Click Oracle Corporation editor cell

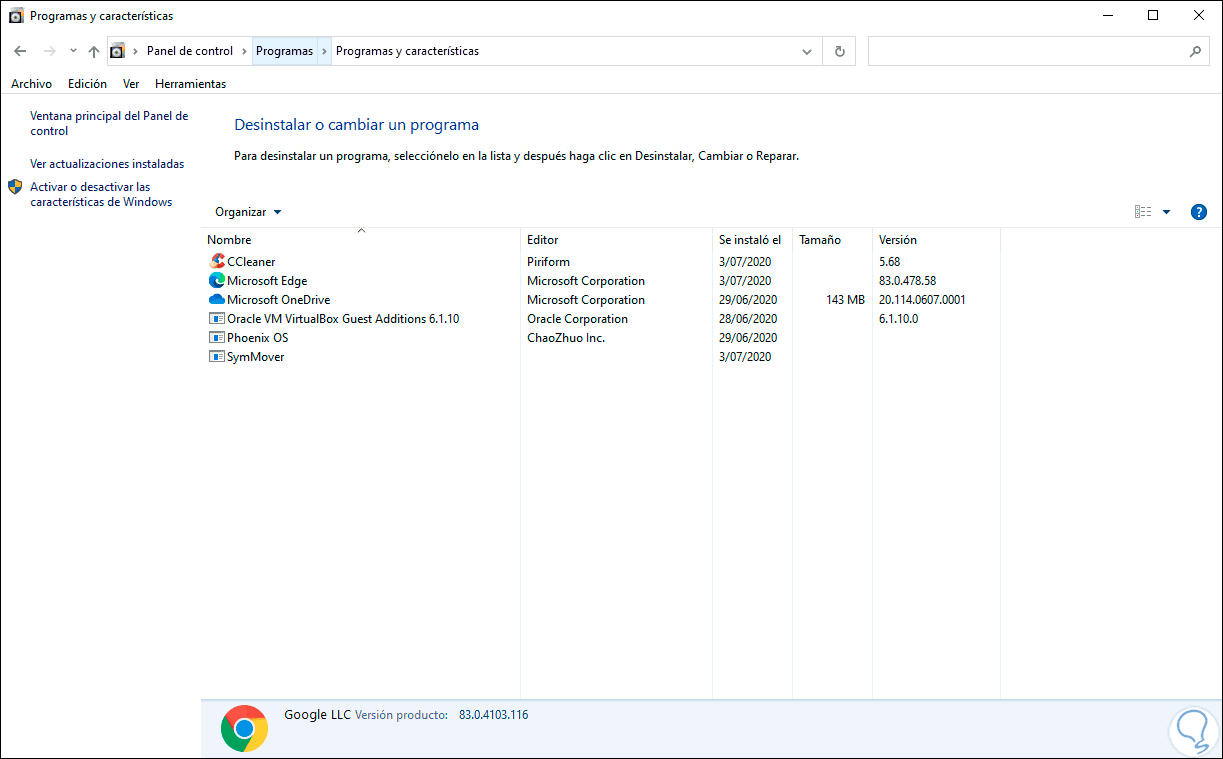point(577,319)
